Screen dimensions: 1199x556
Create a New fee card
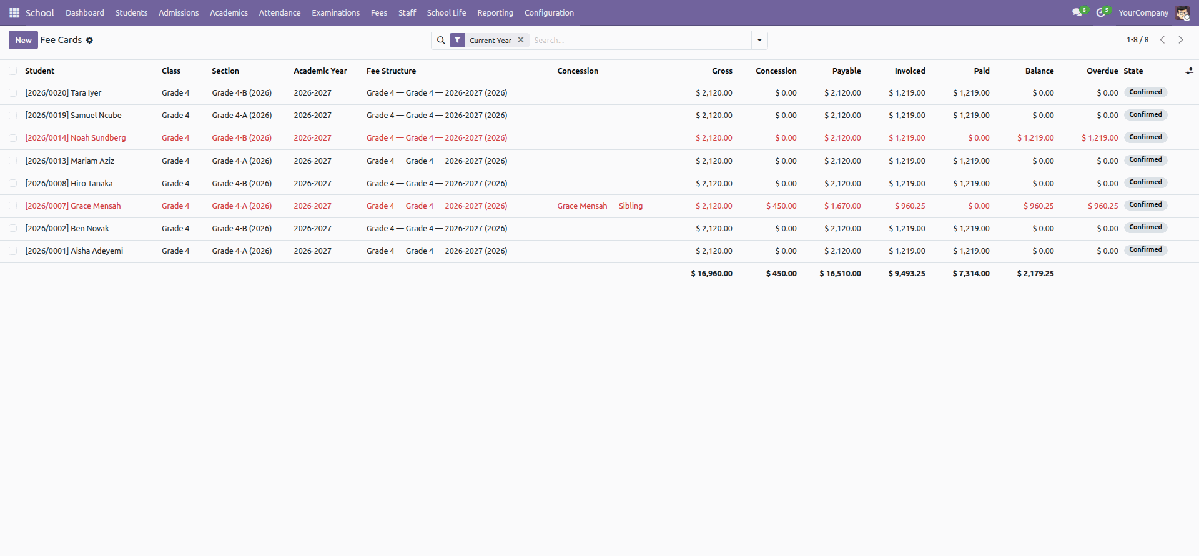click(23, 40)
